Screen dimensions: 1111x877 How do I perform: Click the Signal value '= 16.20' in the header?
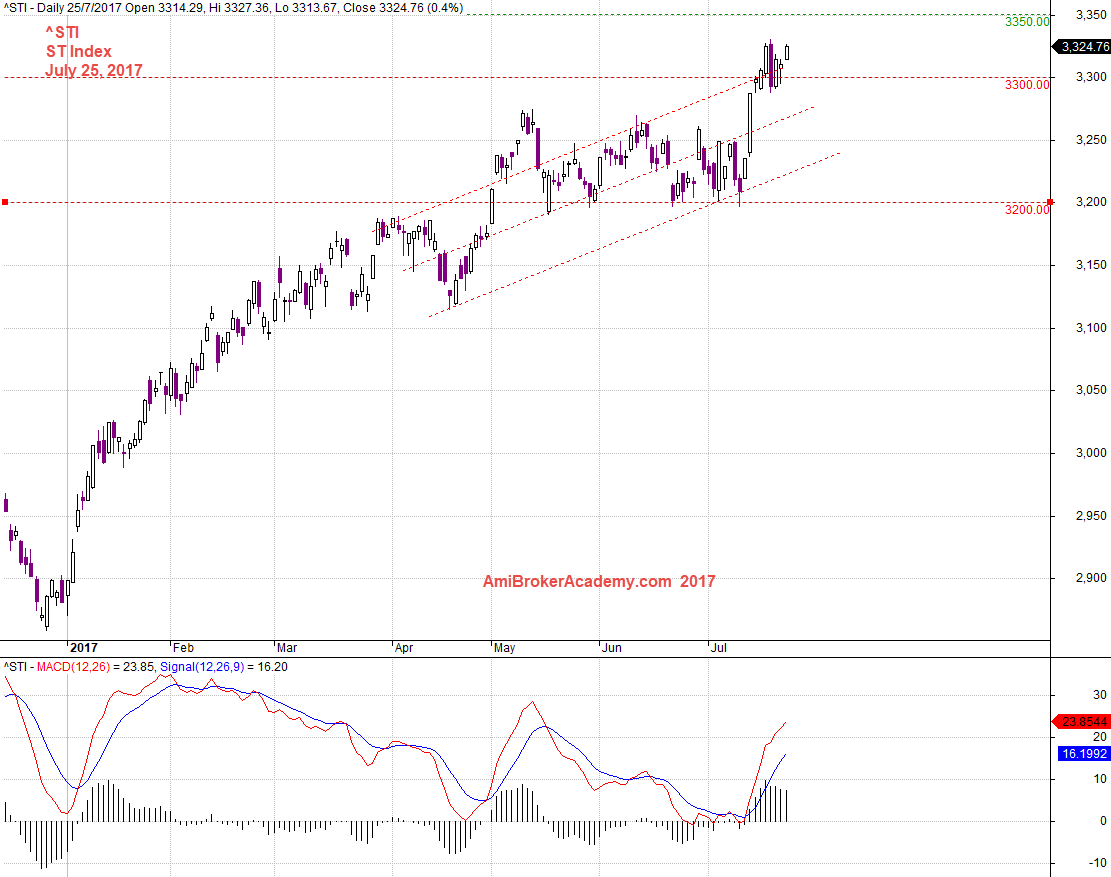click(267, 667)
